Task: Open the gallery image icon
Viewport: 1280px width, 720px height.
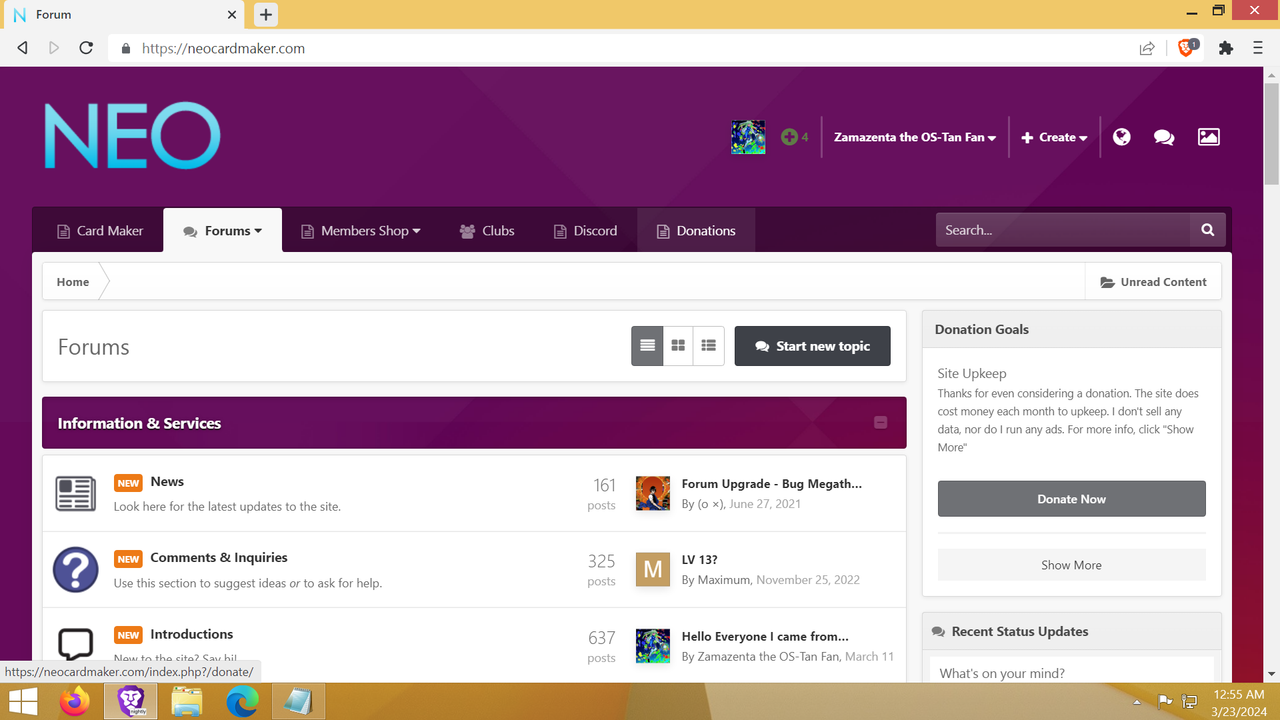Action: click(x=1208, y=137)
